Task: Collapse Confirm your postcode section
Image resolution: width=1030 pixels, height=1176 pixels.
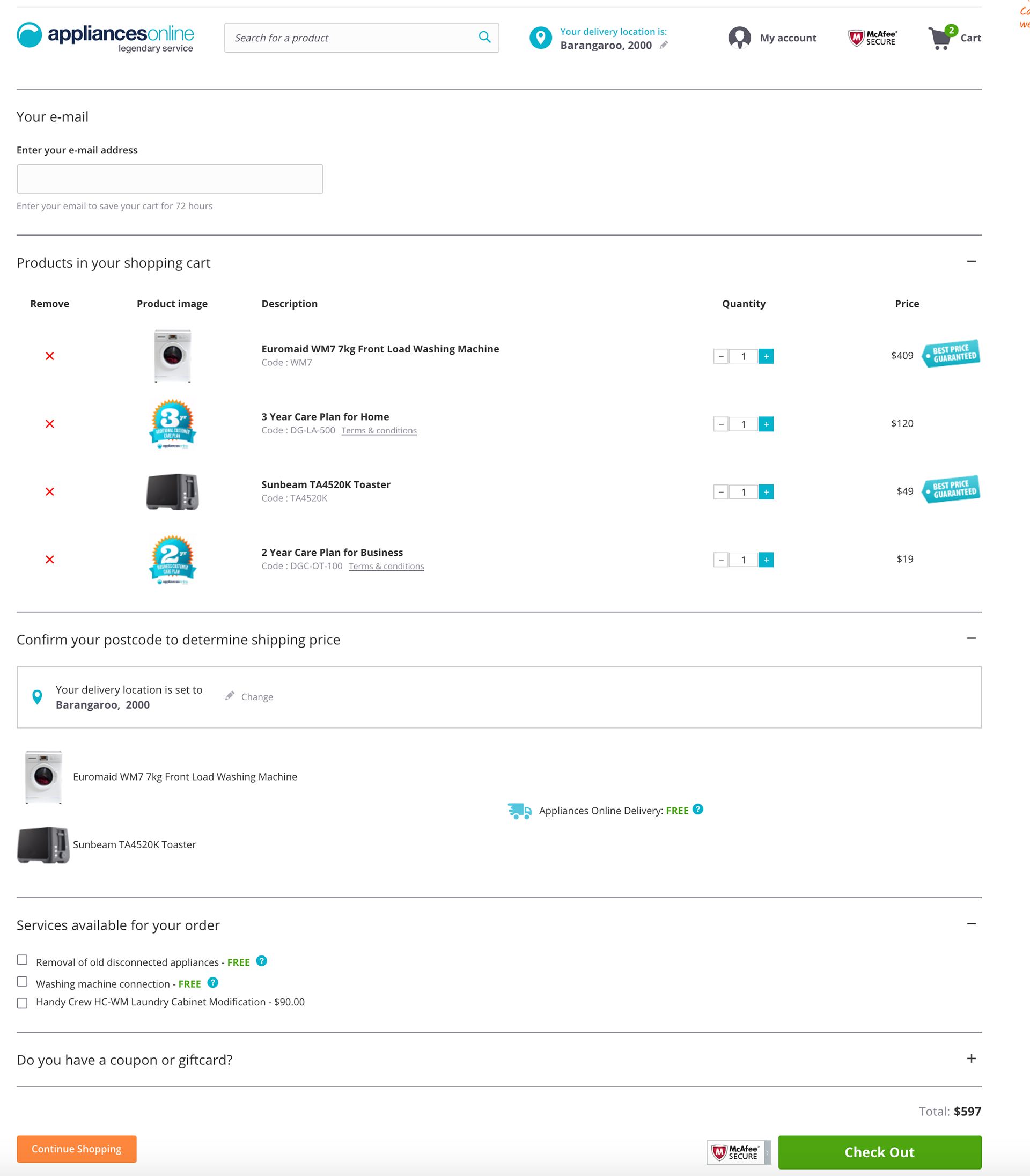Action: click(972, 638)
